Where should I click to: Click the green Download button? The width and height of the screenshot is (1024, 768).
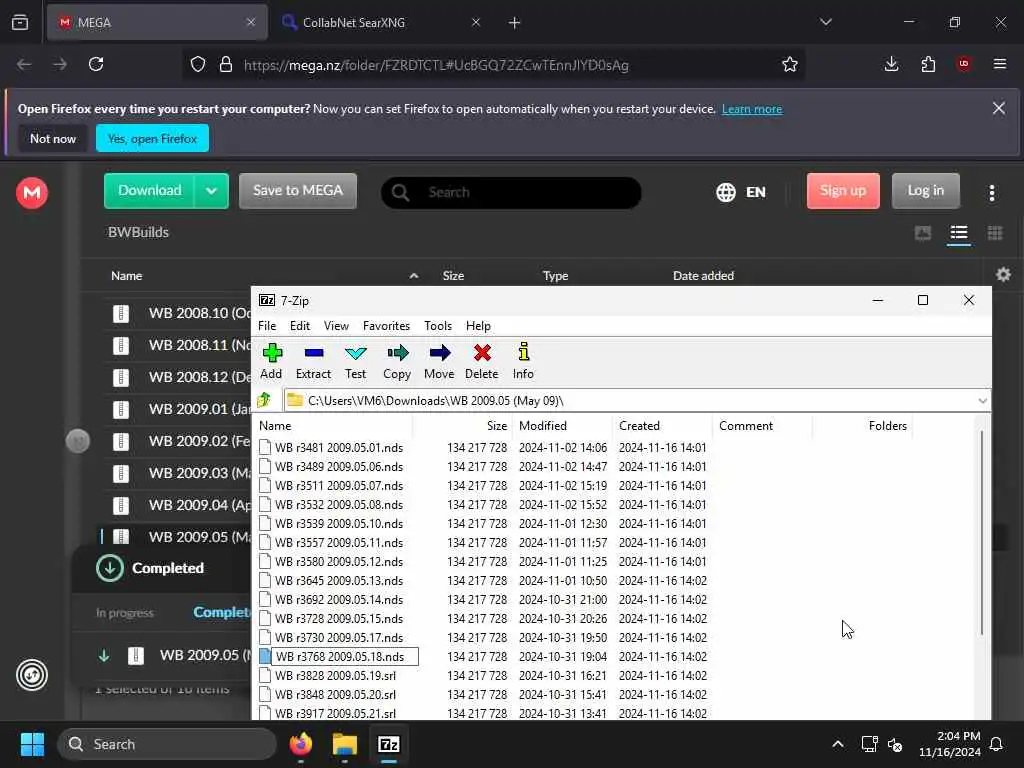[150, 191]
